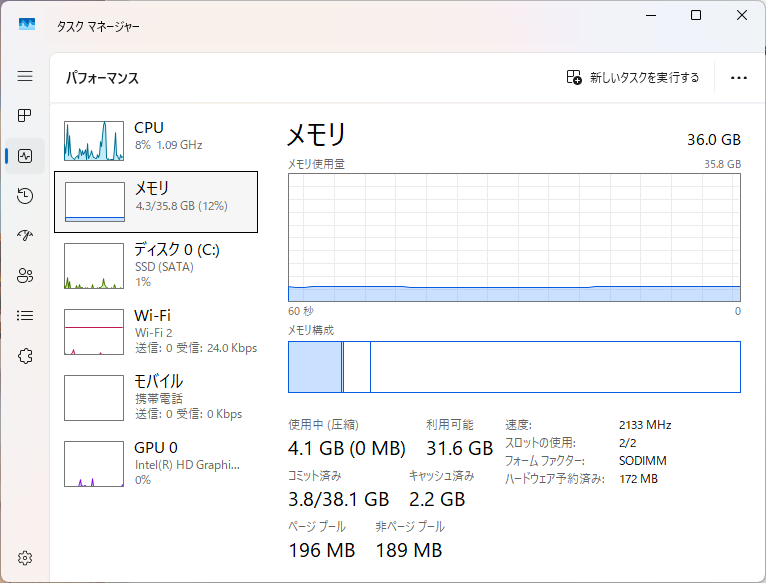The image size is (766, 583).
Task: Select the モバイル cellular resource entry
Action: coord(156,398)
